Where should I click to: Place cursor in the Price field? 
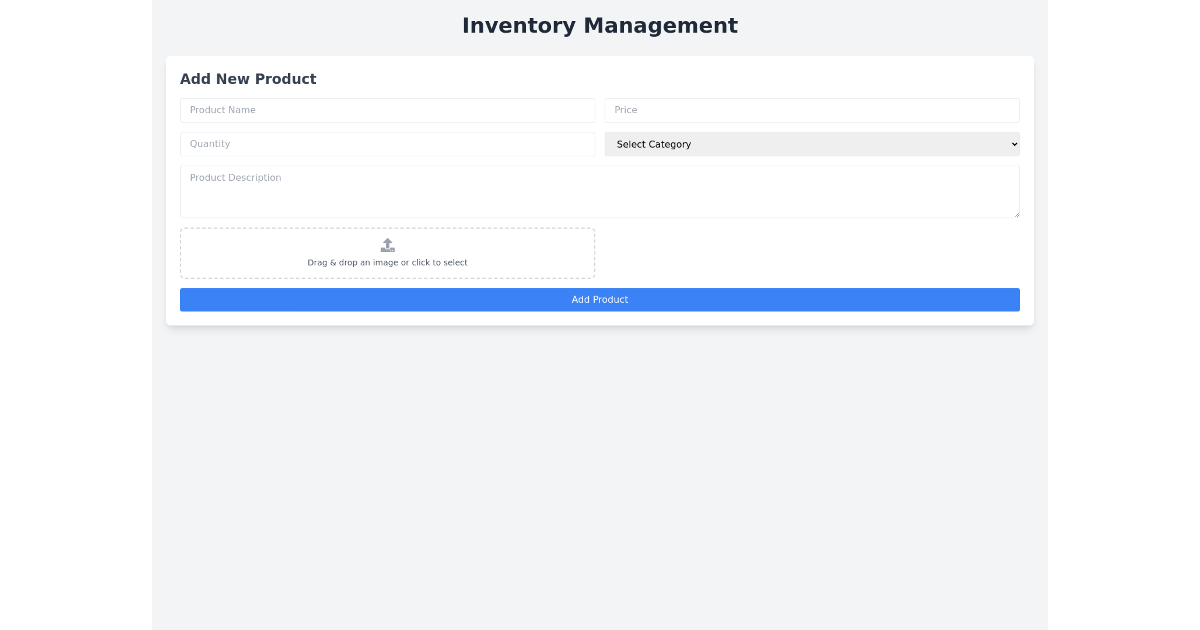(x=812, y=110)
